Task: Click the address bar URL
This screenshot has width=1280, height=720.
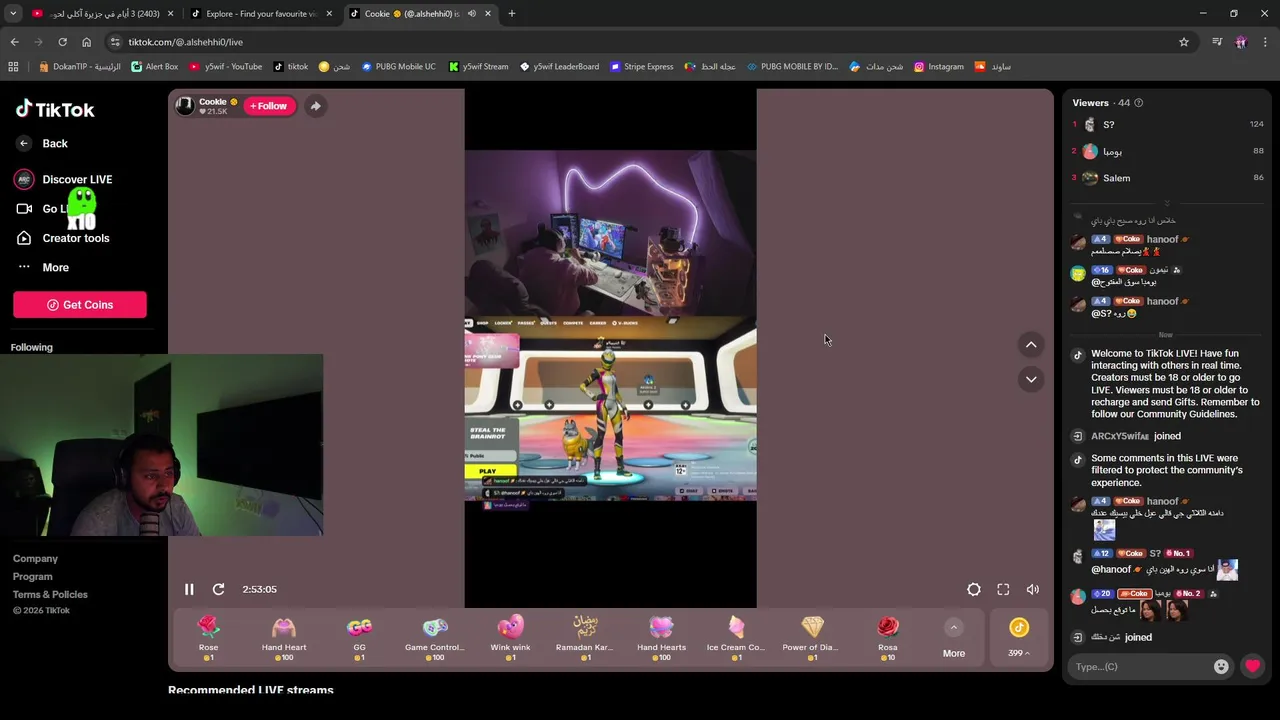Action: [185, 42]
